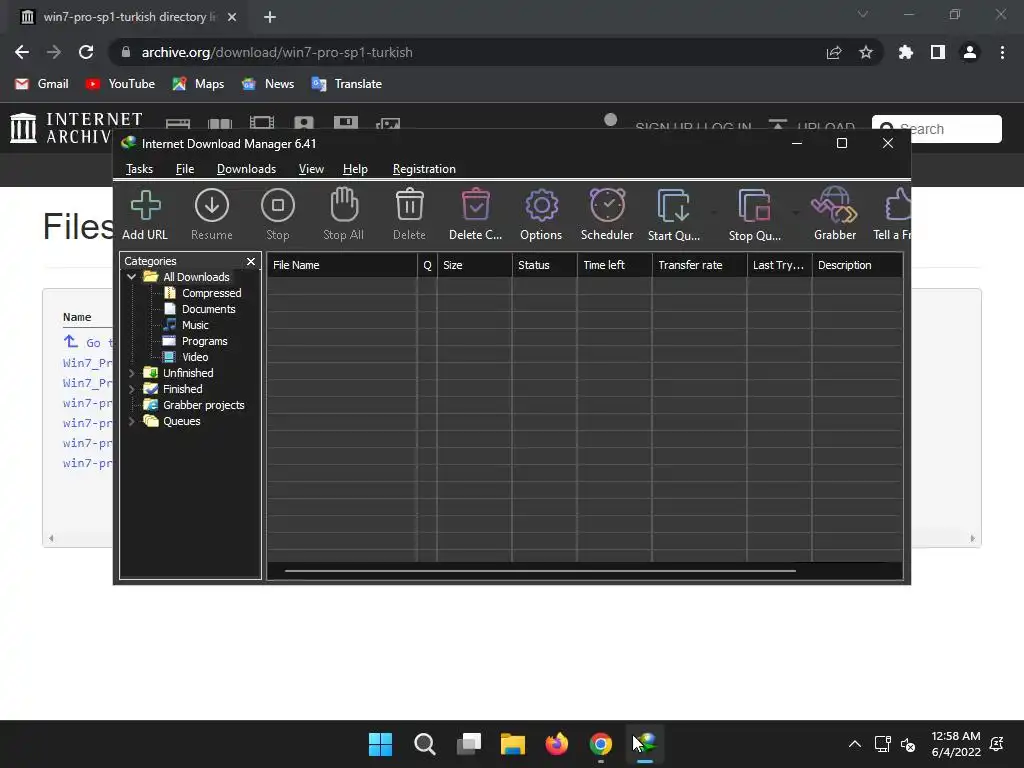The width and height of the screenshot is (1024, 768).
Task: Select the Video category
Action: (195, 357)
